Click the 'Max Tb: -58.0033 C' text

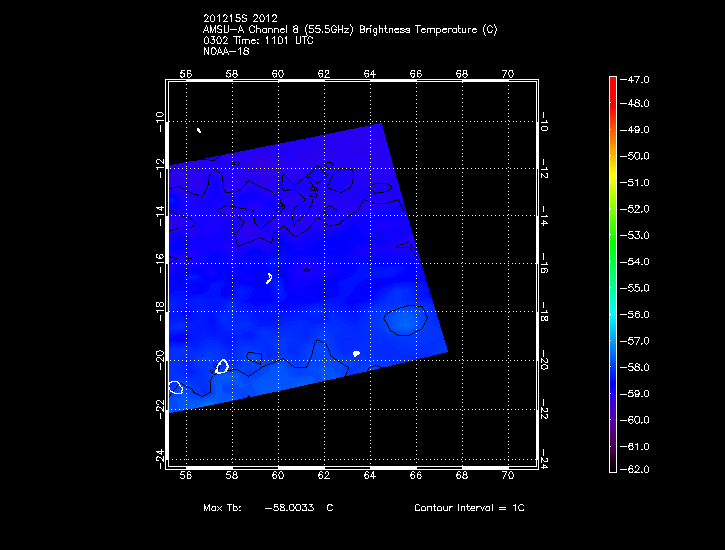(267, 508)
